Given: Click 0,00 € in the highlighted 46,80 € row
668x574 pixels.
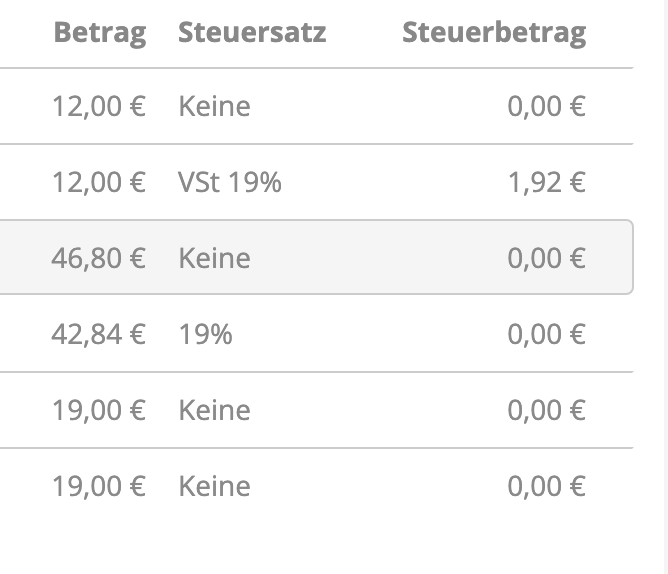Looking at the screenshot, I should point(546,258).
